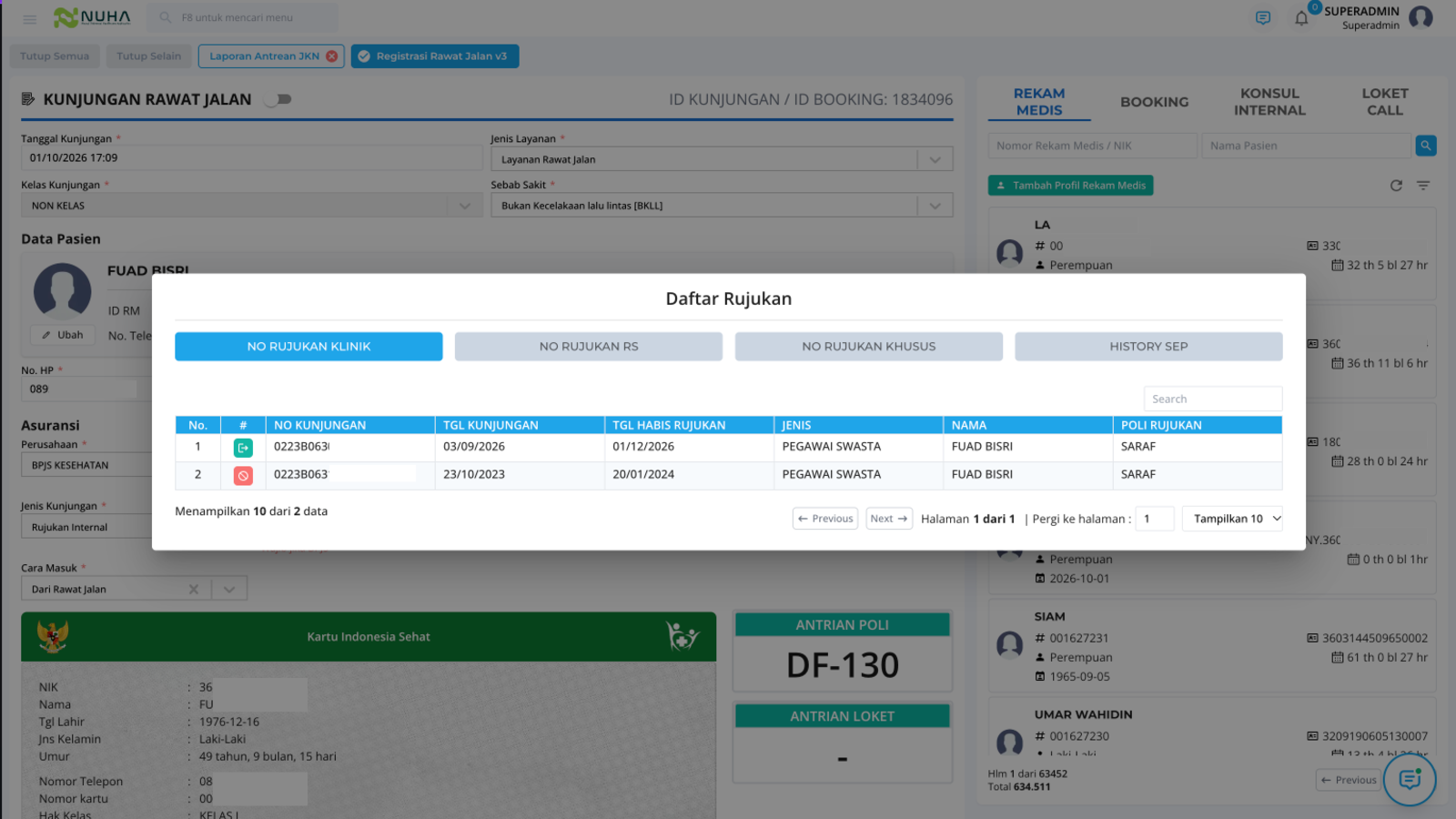Open the hamburger sidebar menu

(x=29, y=18)
